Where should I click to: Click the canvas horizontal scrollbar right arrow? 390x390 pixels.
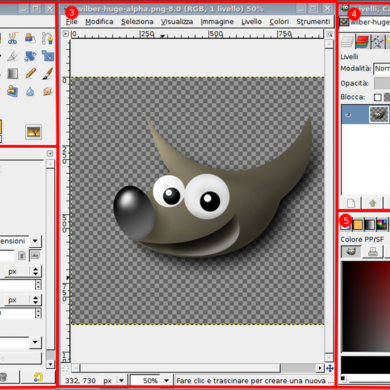pos(320,368)
